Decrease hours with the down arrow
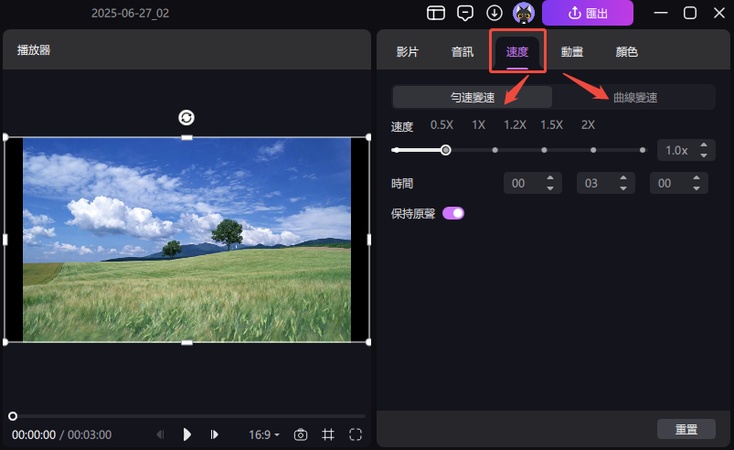The image size is (734, 450). 550,188
